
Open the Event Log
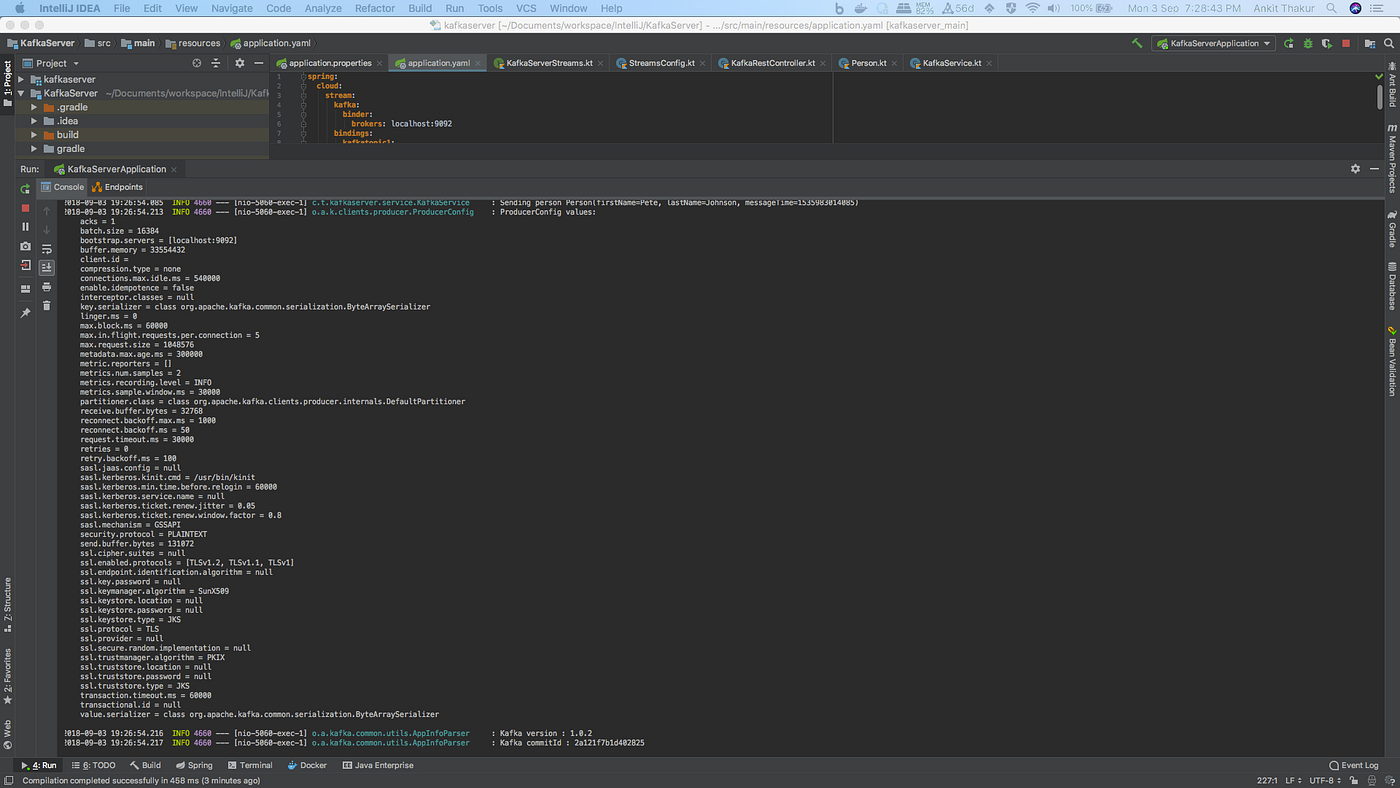click(x=1353, y=765)
